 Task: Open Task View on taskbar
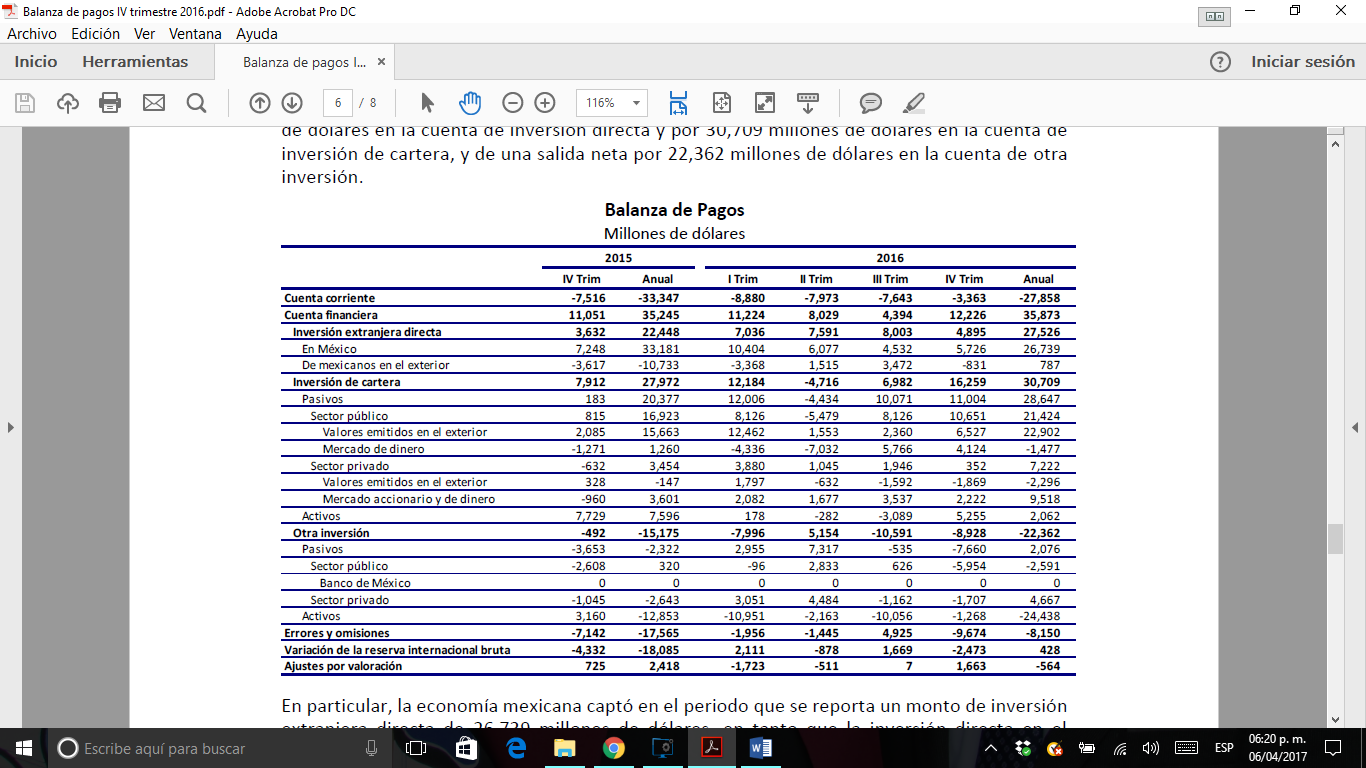(416, 748)
